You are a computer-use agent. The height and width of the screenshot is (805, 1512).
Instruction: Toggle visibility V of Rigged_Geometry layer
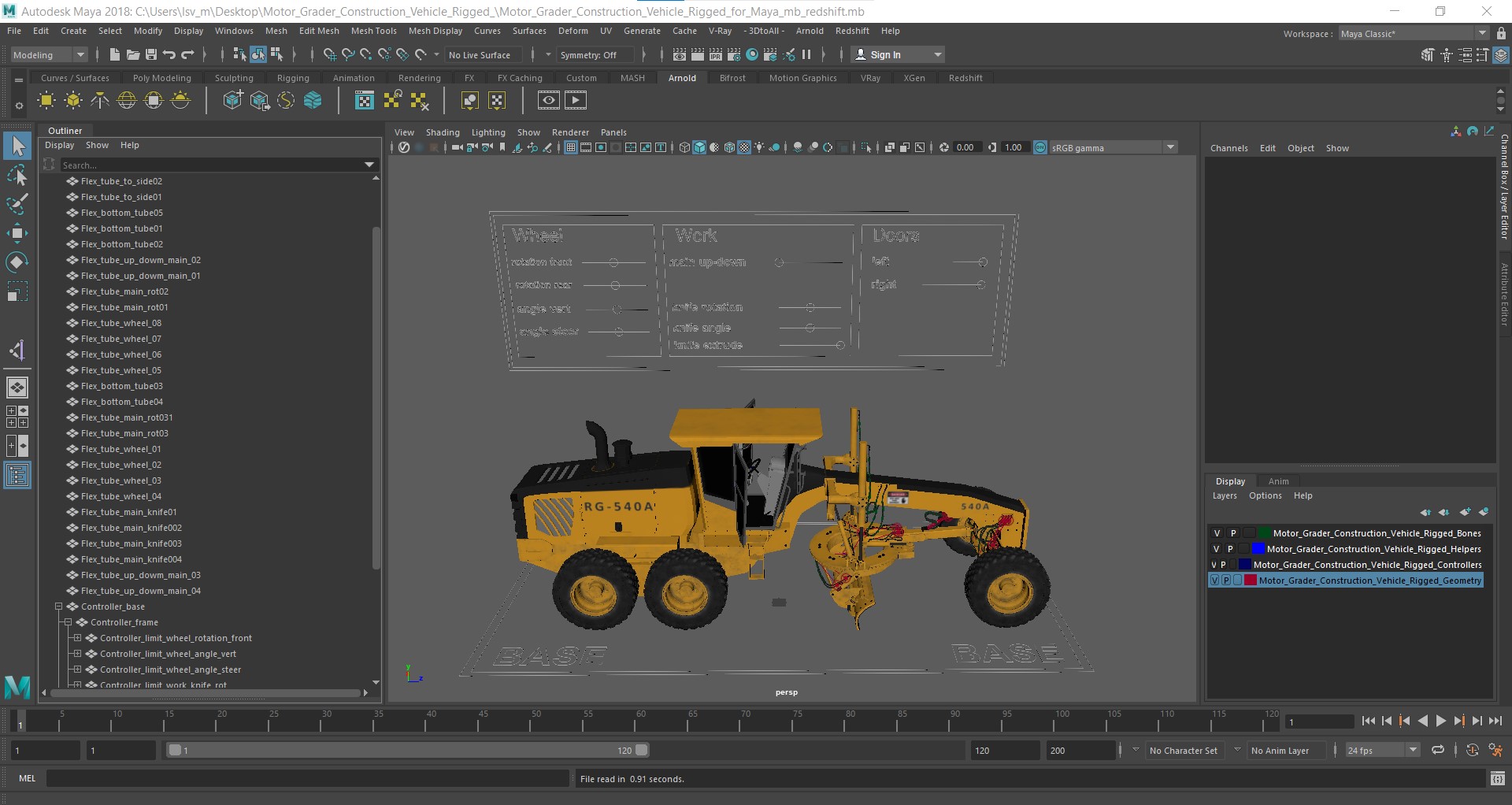click(x=1215, y=581)
